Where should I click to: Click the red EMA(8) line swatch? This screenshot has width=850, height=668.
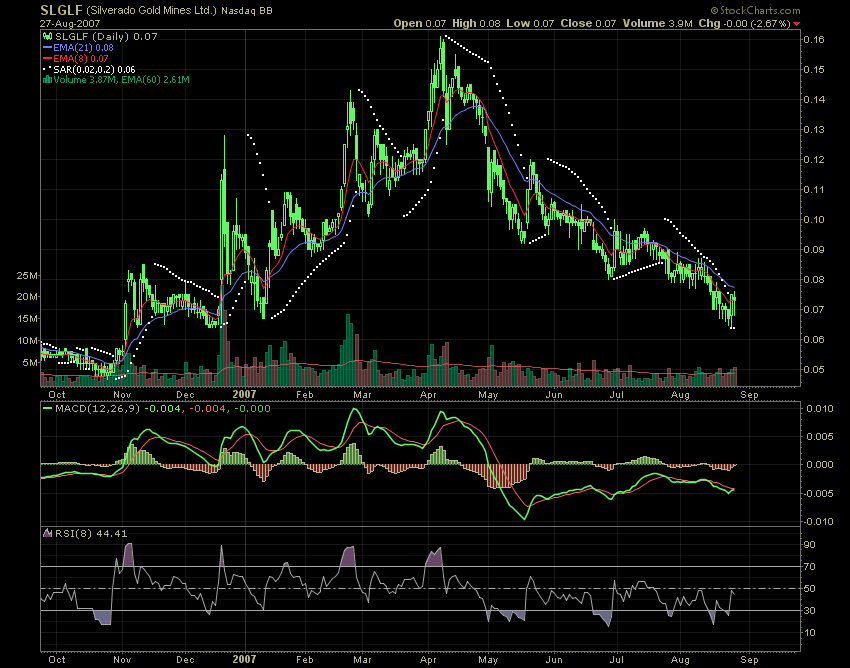point(47,59)
